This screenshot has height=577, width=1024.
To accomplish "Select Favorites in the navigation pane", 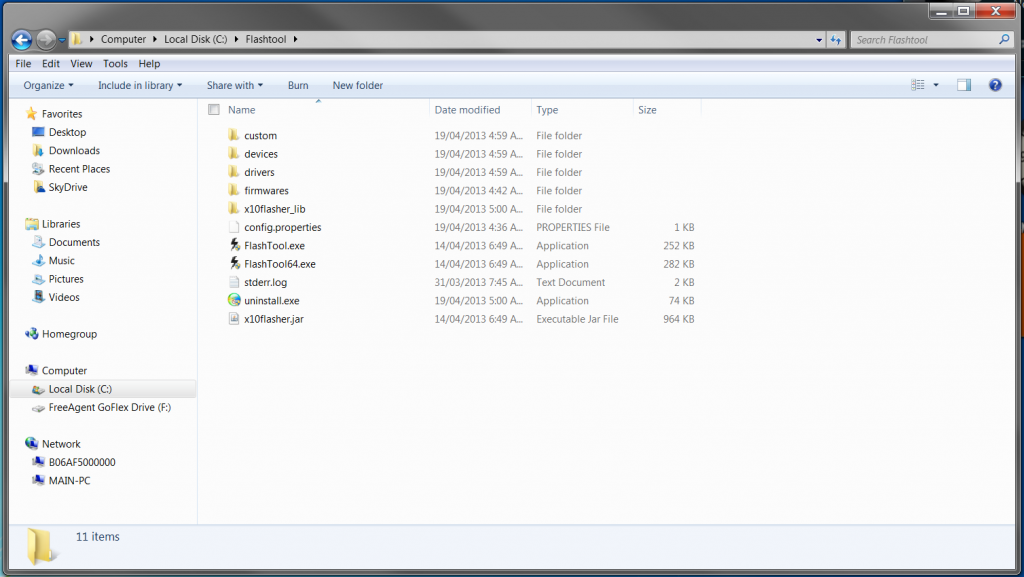I will tap(62, 114).
